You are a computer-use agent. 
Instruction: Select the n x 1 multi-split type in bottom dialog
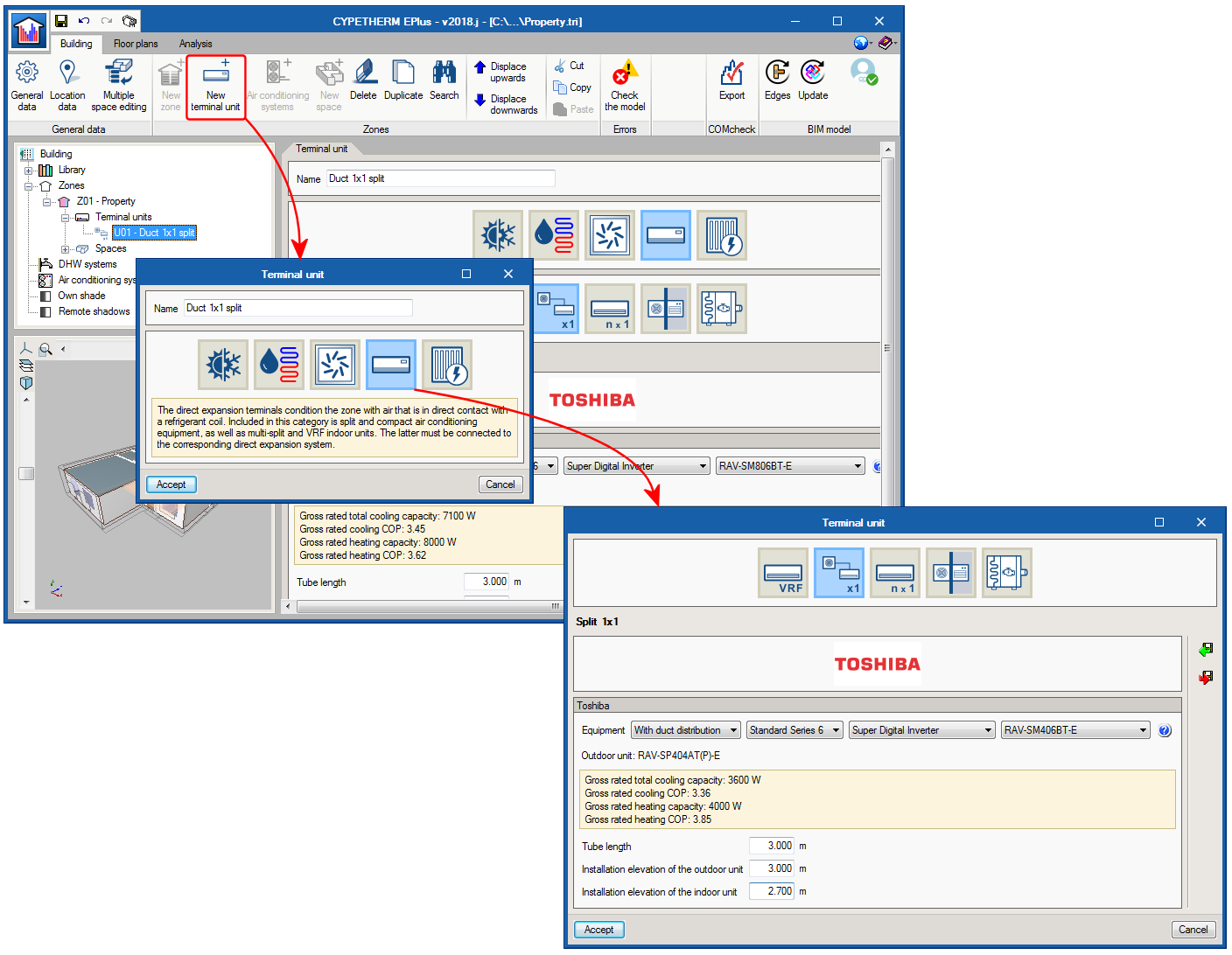(895, 573)
